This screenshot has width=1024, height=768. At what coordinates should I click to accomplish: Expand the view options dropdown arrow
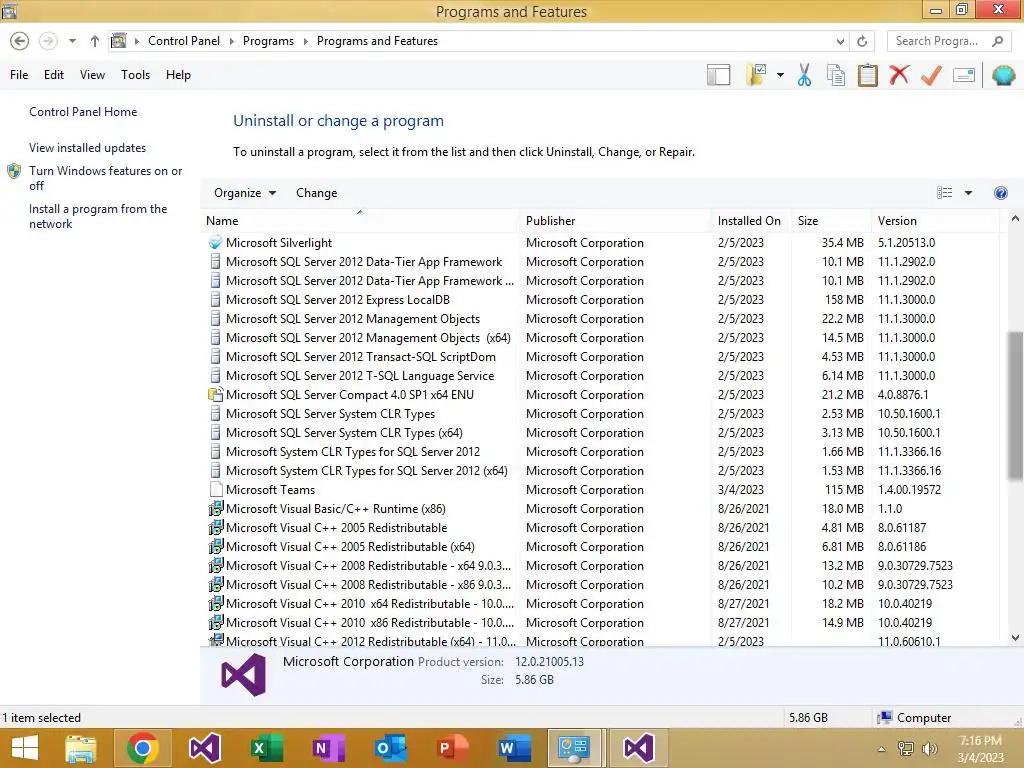(x=968, y=193)
